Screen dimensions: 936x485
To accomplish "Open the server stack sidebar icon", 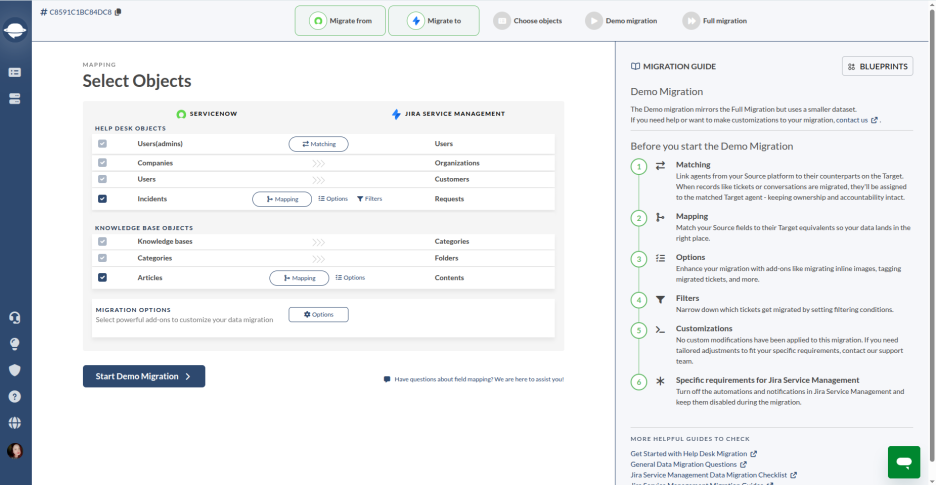I will tap(15, 99).
